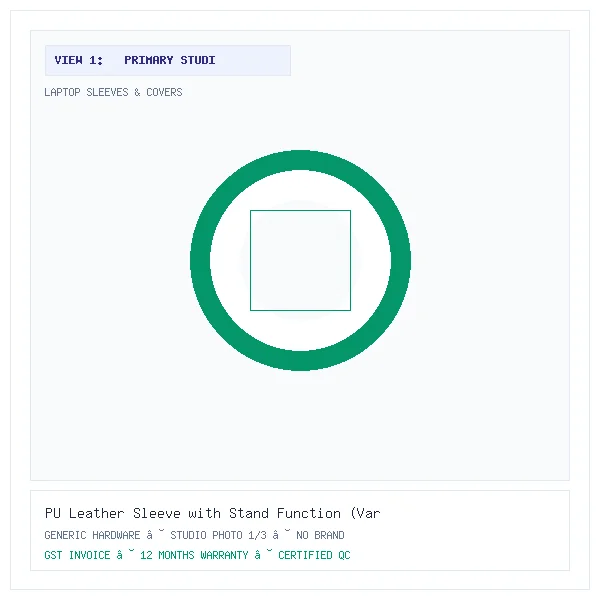Click the word Stand Function in title
Screen dimensions: 600x600
click(285, 513)
